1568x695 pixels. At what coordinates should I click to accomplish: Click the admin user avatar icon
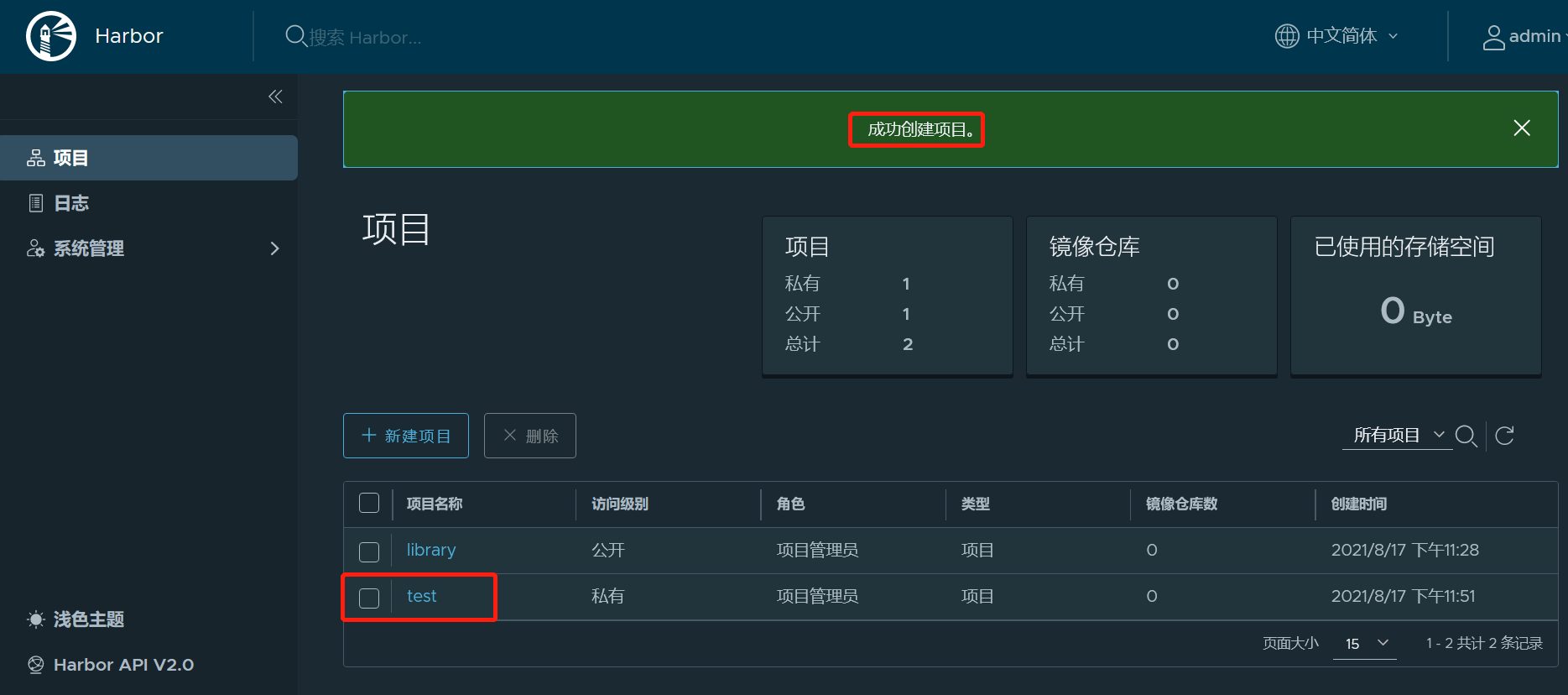click(1493, 37)
